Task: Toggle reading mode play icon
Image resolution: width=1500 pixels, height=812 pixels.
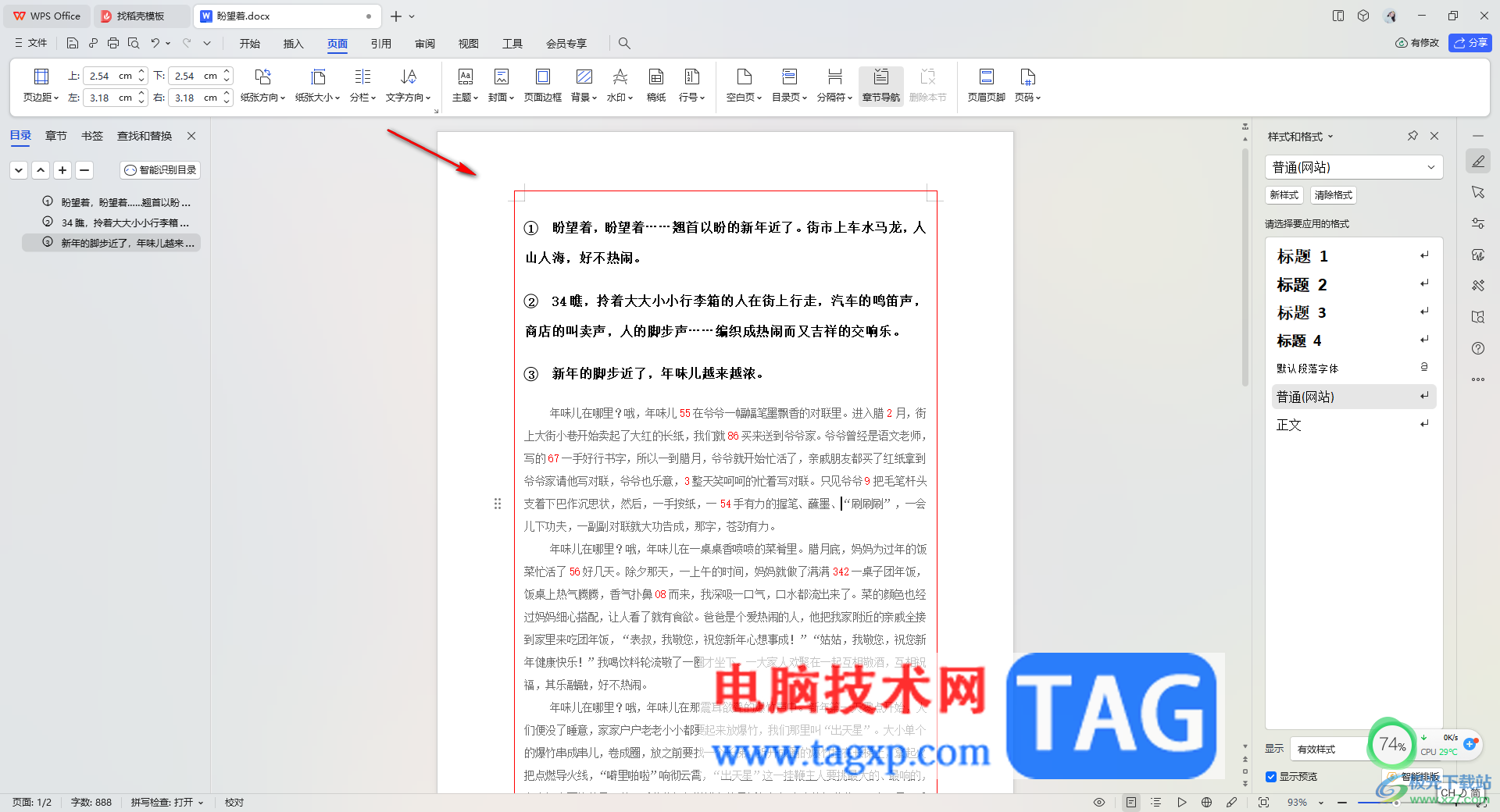Action: coord(1181,802)
